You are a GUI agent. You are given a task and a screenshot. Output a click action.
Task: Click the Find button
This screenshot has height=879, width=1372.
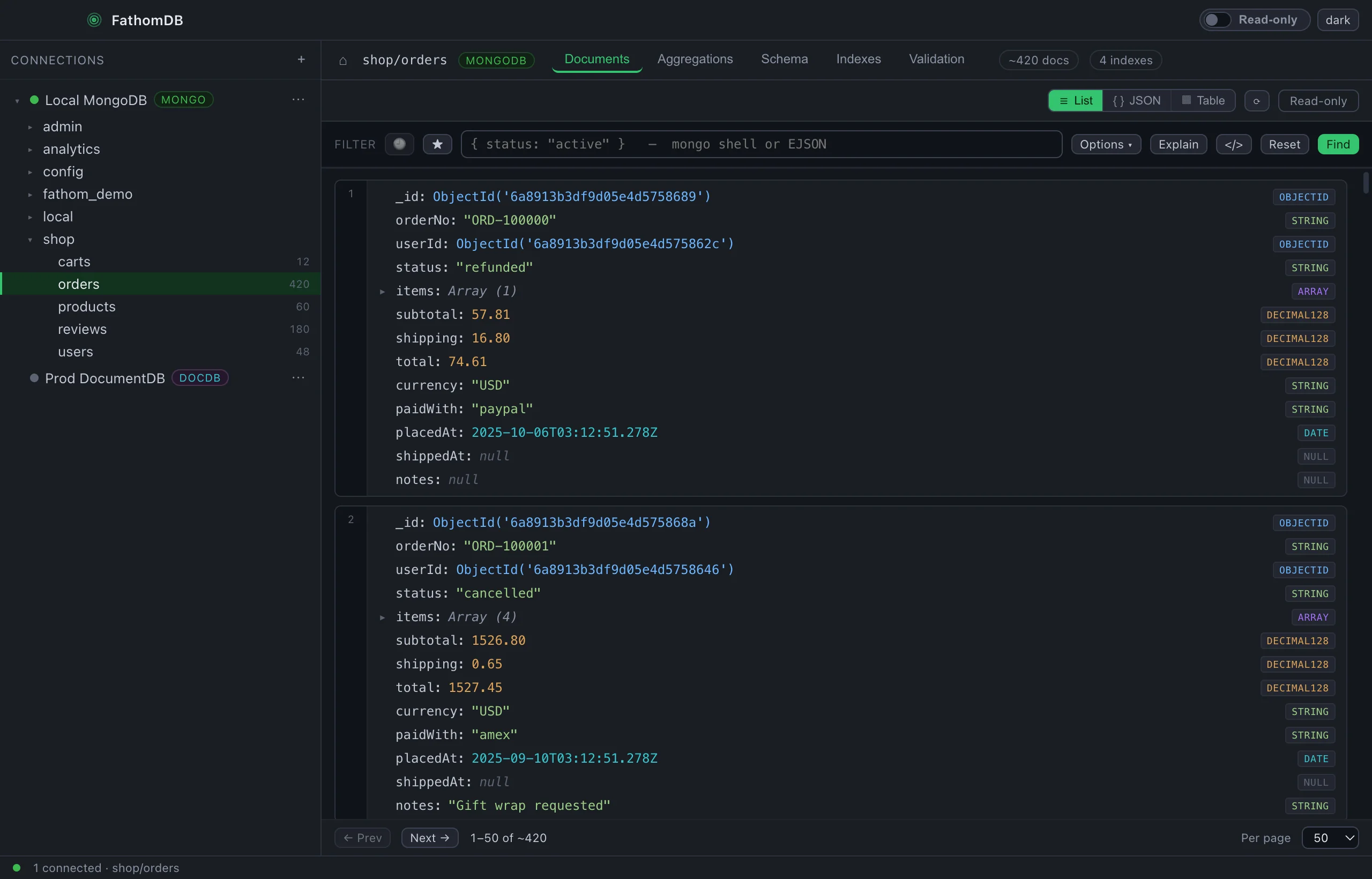click(1338, 144)
